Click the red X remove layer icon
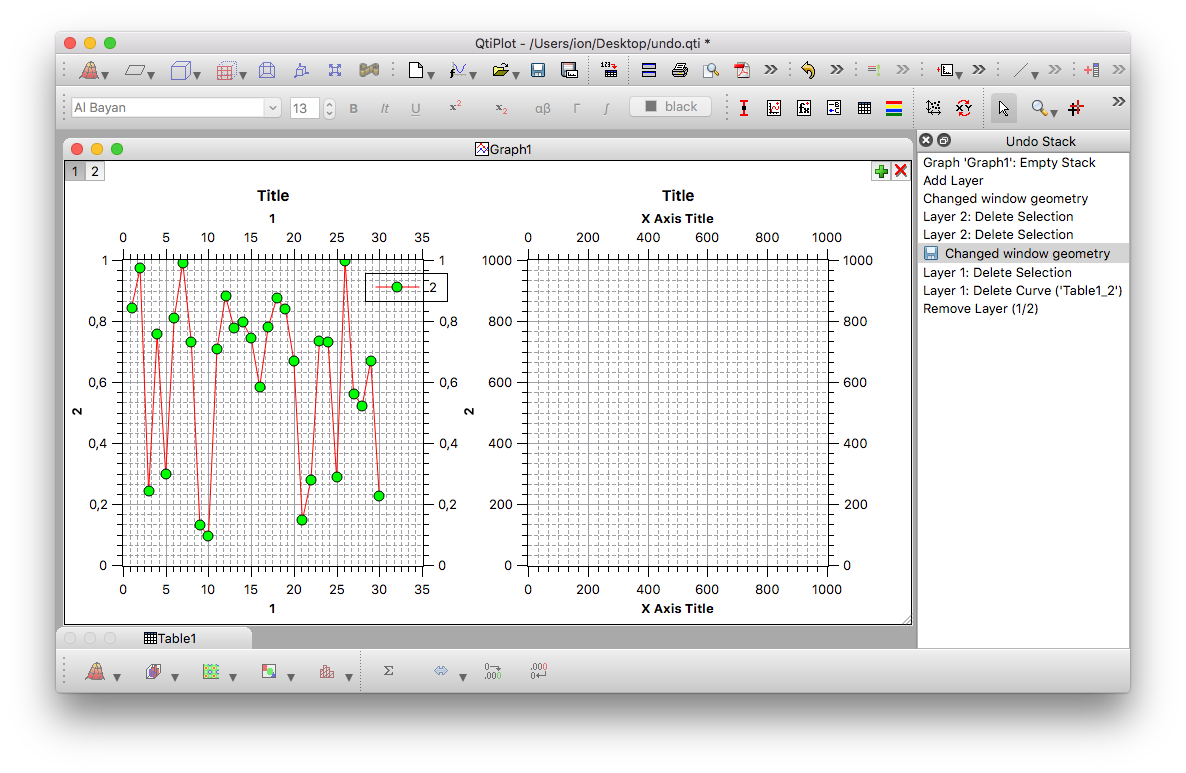This screenshot has height=773, width=1186. click(x=901, y=171)
